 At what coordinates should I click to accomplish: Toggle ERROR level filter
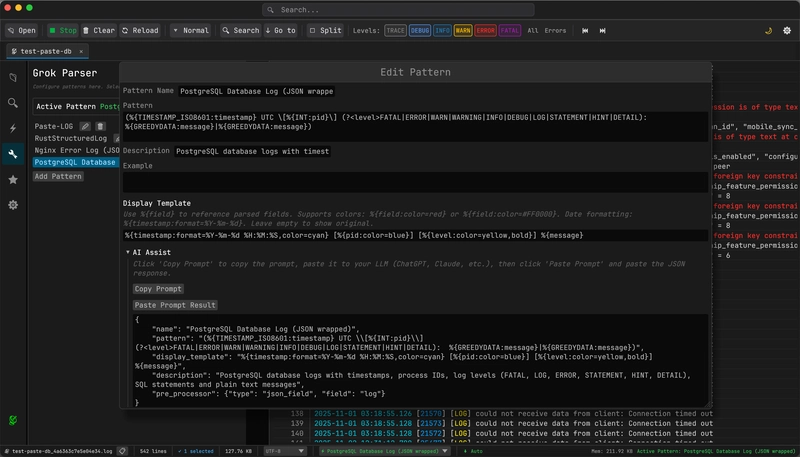[x=485, y=31]
